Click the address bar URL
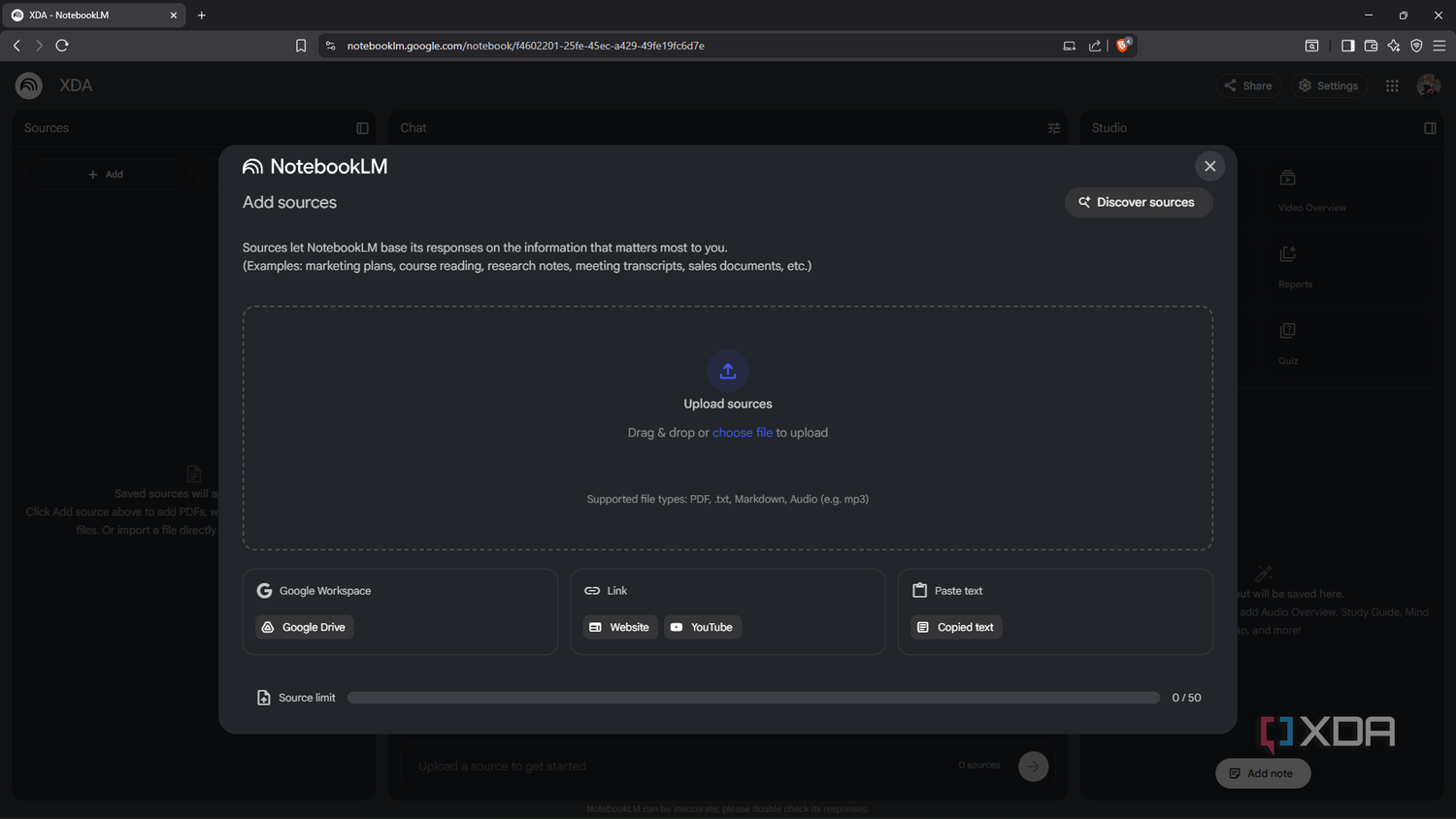This screenshot has width=1456, height=819. tap(525, 46)
